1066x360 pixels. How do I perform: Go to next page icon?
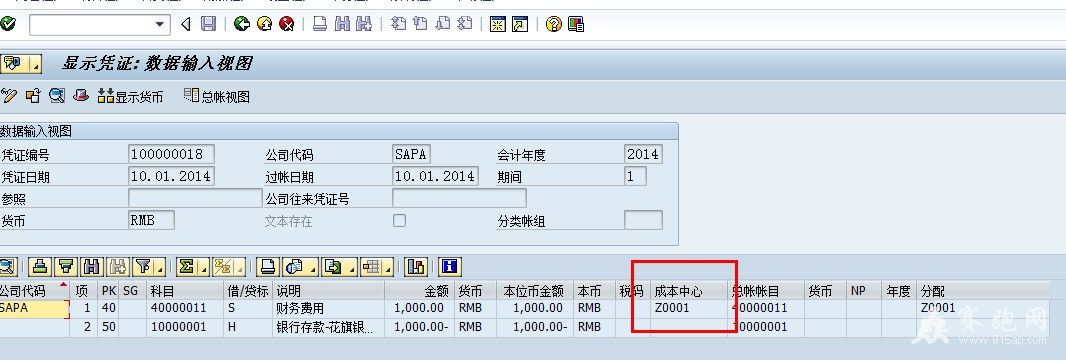(x=443, y=24)
